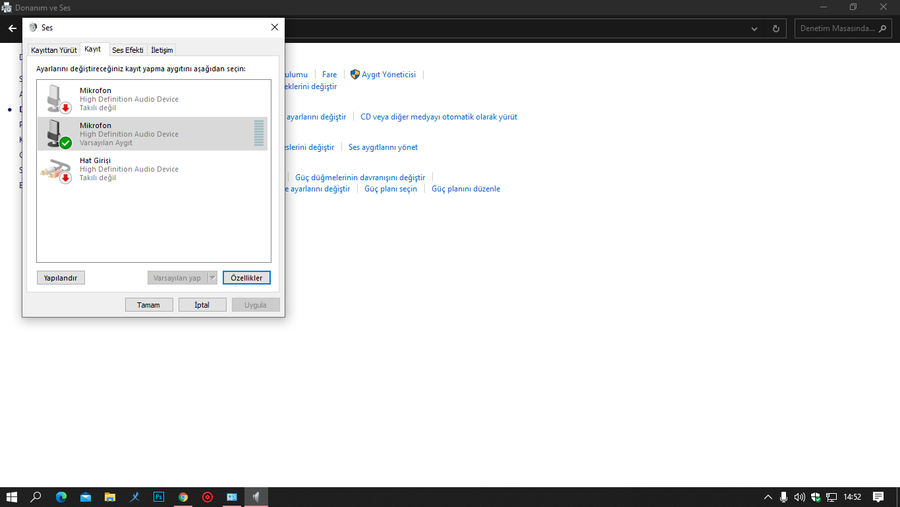Open Windows Security tray icon
900x507 pixels.
[x=816, y=497]
